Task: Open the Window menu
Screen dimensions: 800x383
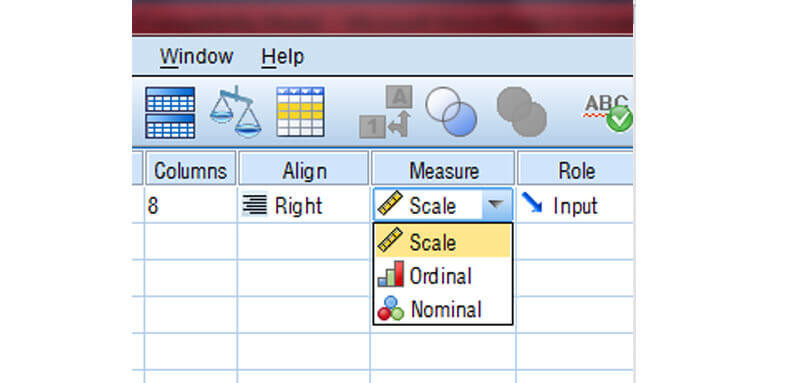Action: [x=196, y=57]
